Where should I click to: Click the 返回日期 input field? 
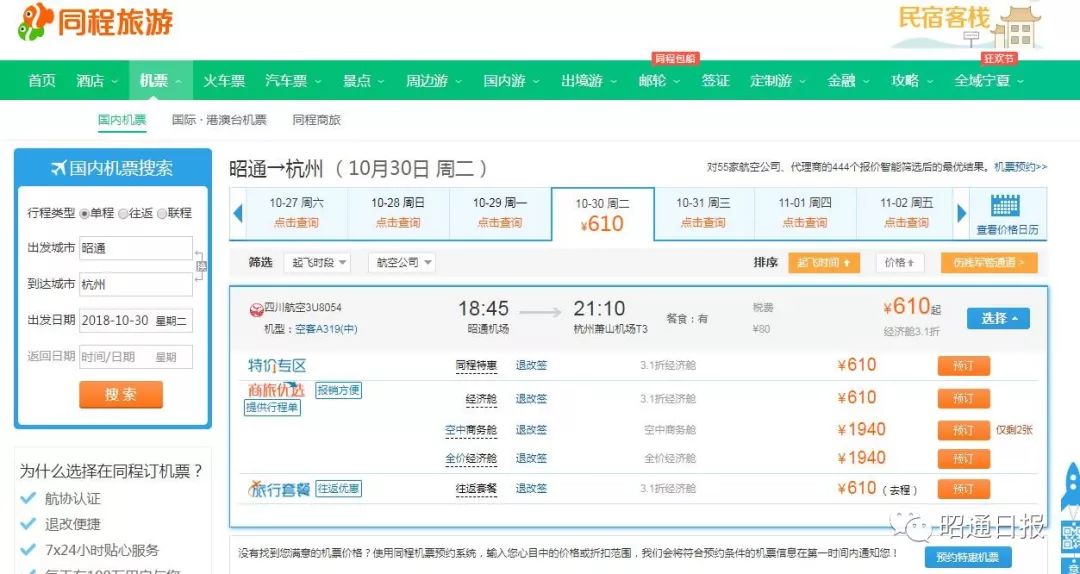[x=136, y=356]
